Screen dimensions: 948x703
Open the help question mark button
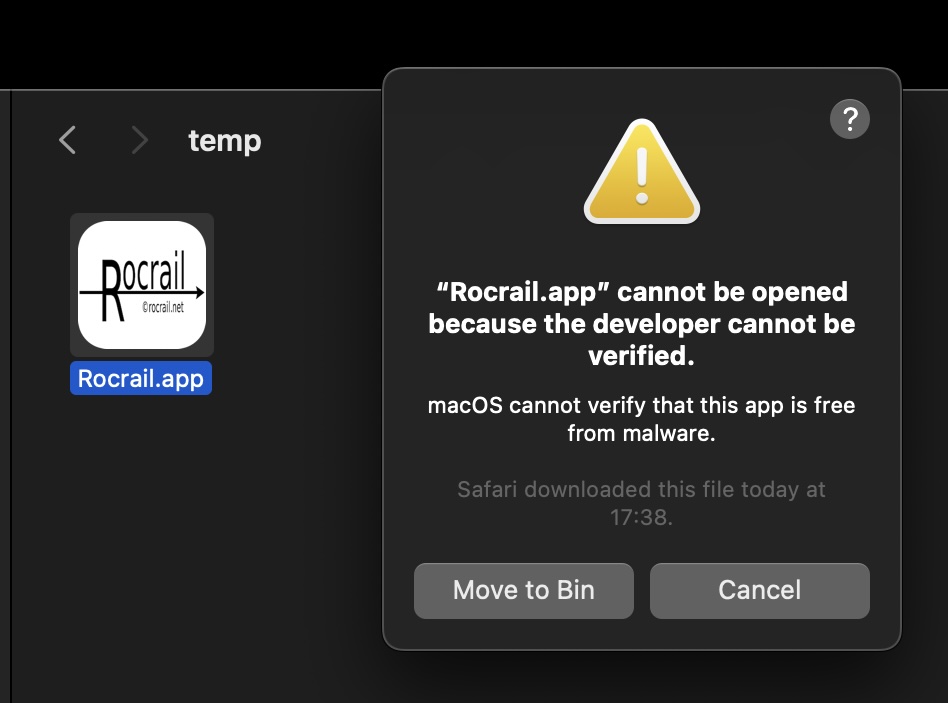(849, 120)
